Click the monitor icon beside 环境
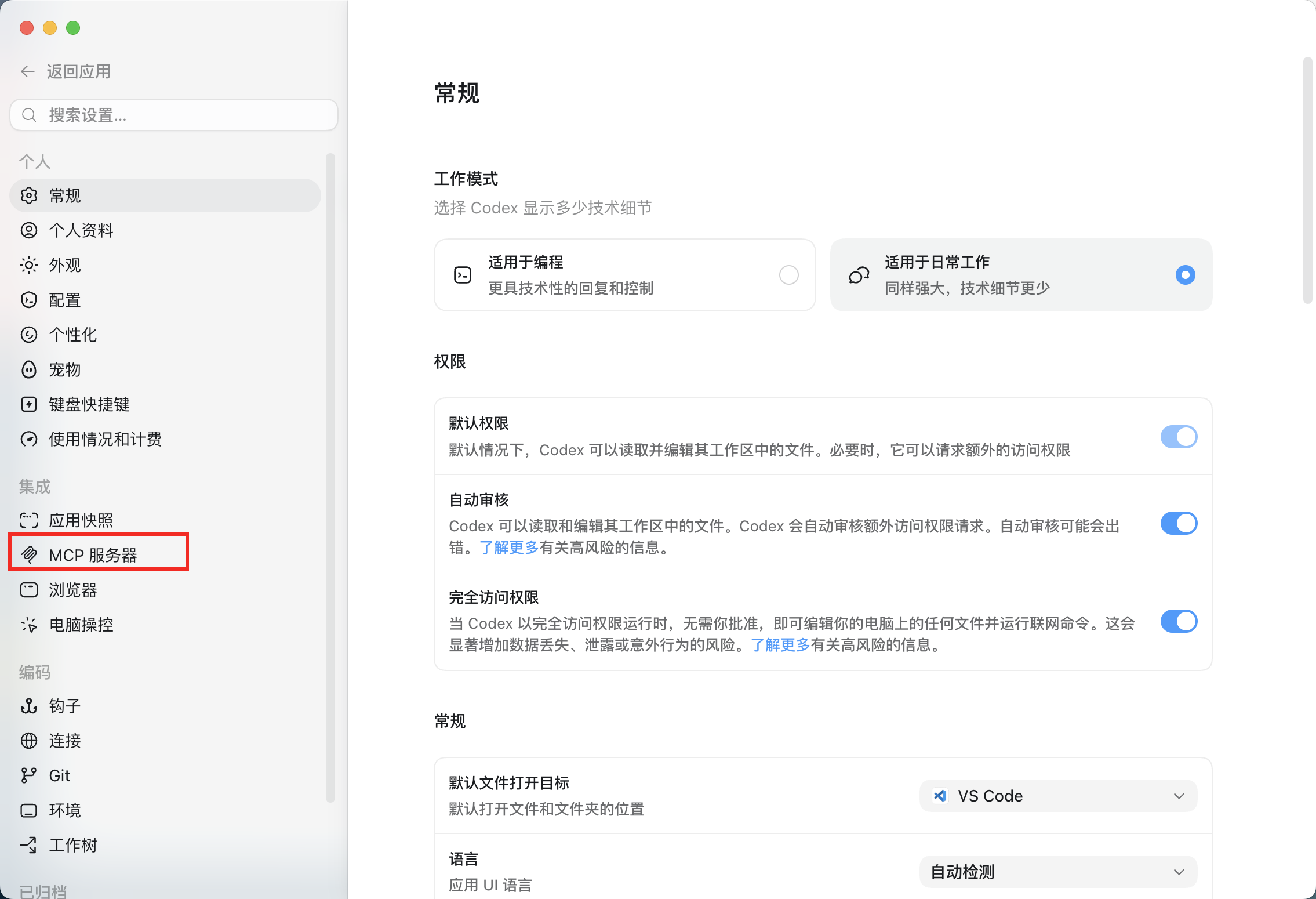1316x899 pixels. pyautogui.click(x=29, y=810)
